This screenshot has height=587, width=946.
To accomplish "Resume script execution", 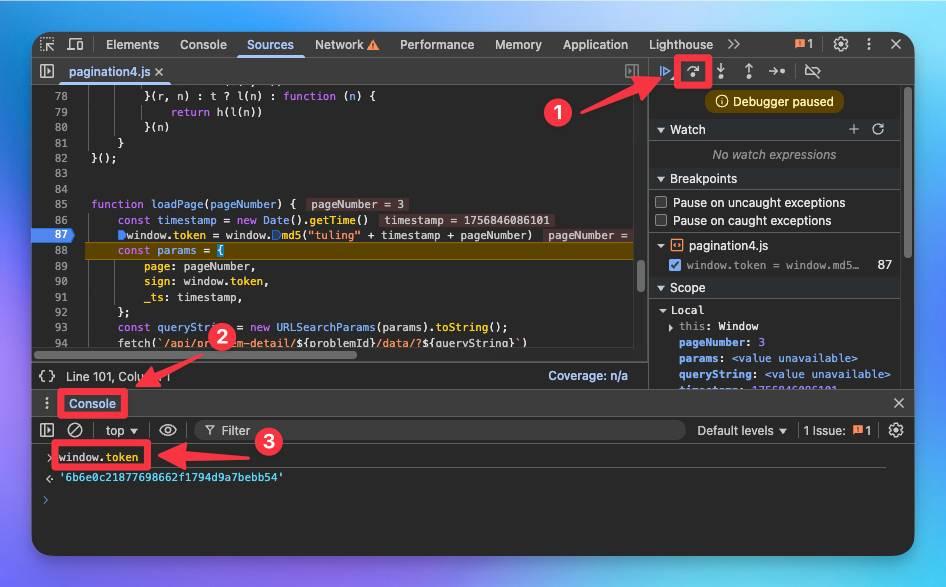I will point(665,71).
